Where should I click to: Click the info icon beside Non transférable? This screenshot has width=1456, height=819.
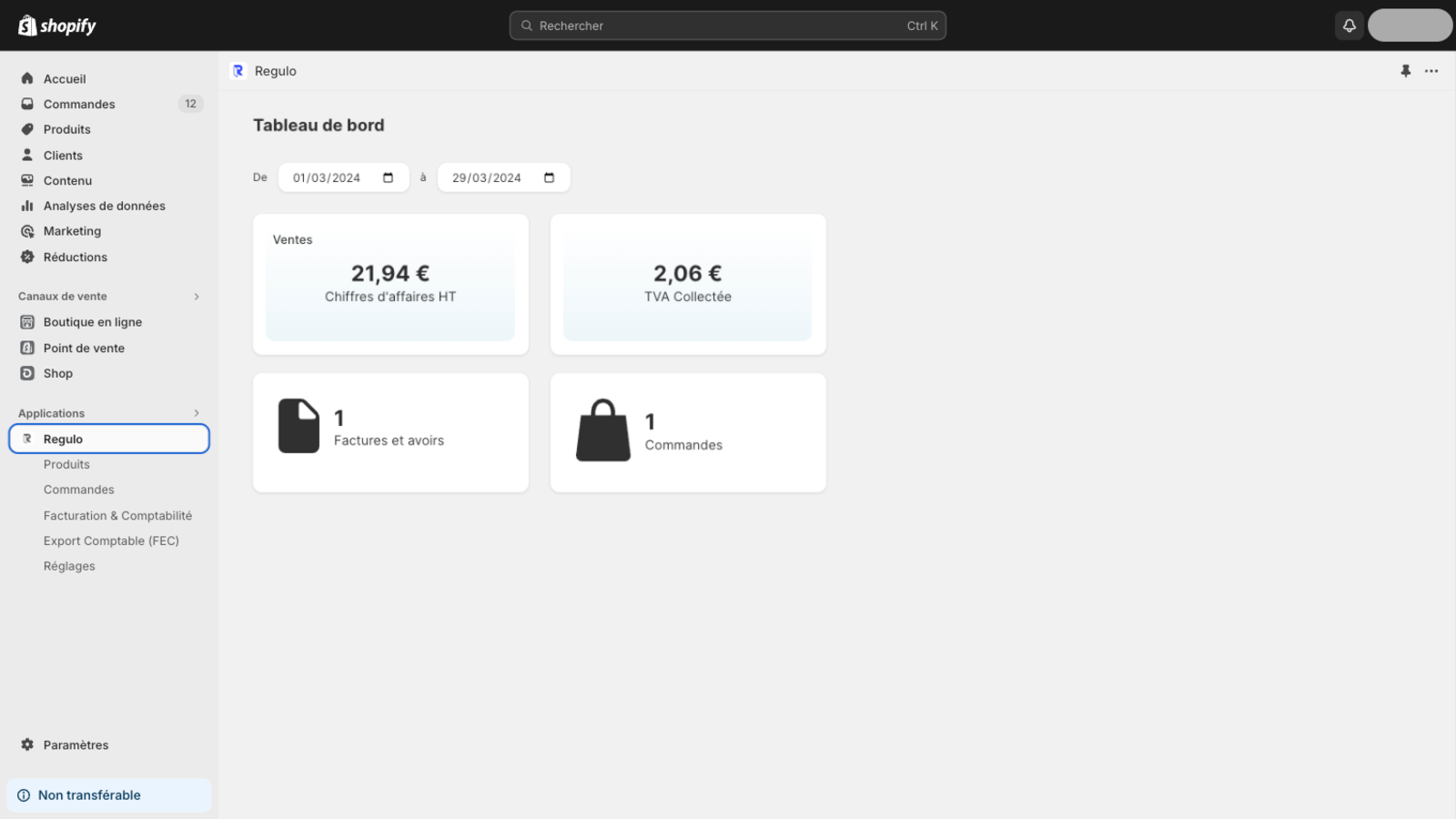click(x=24, y=795)
